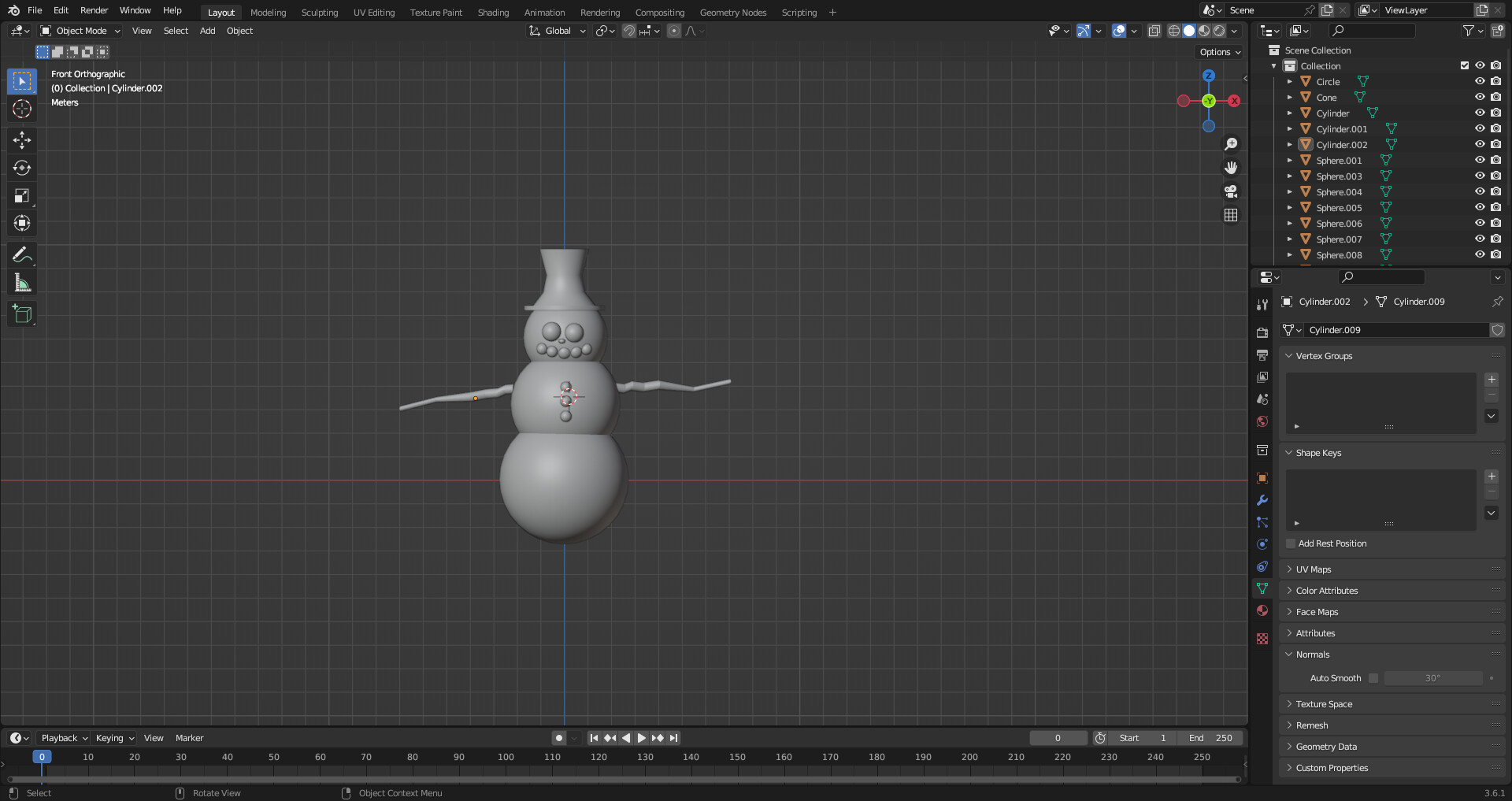The height and width of the screenshot is (801, 1512).
Task: Select the Scale tool
Action: click(21, 195)
